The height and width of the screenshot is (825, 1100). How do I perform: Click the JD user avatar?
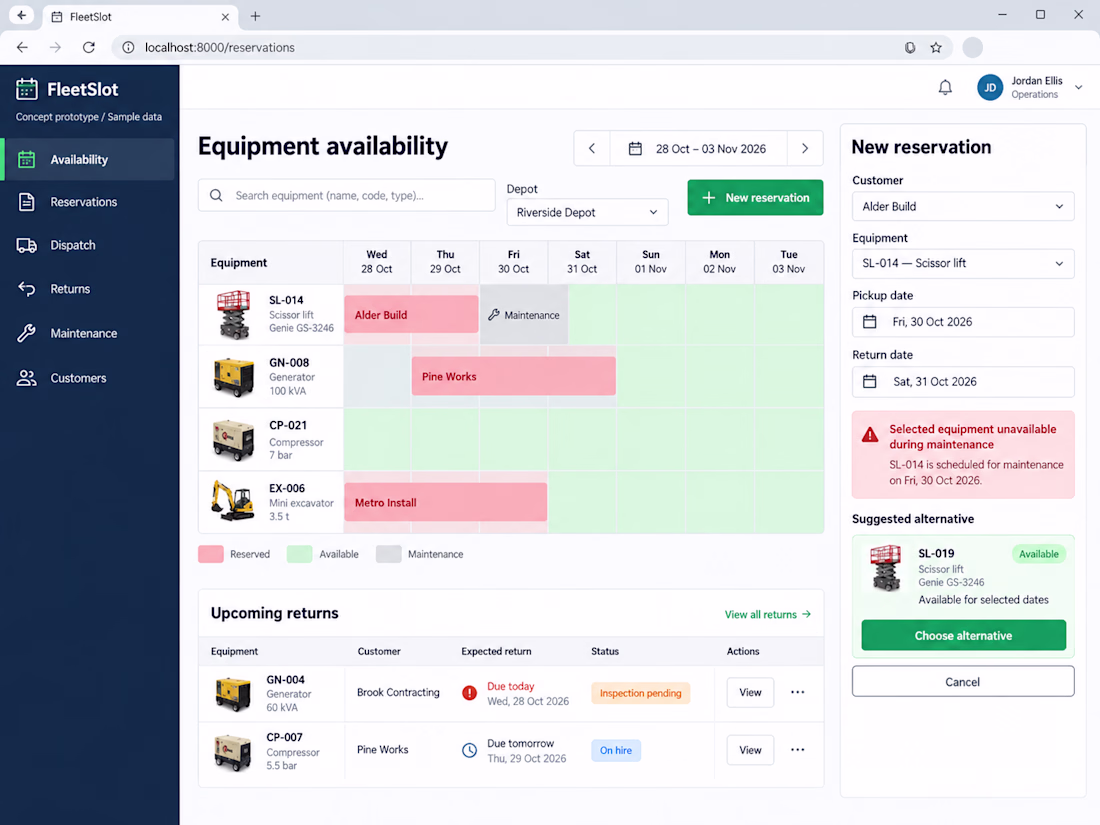990,88
